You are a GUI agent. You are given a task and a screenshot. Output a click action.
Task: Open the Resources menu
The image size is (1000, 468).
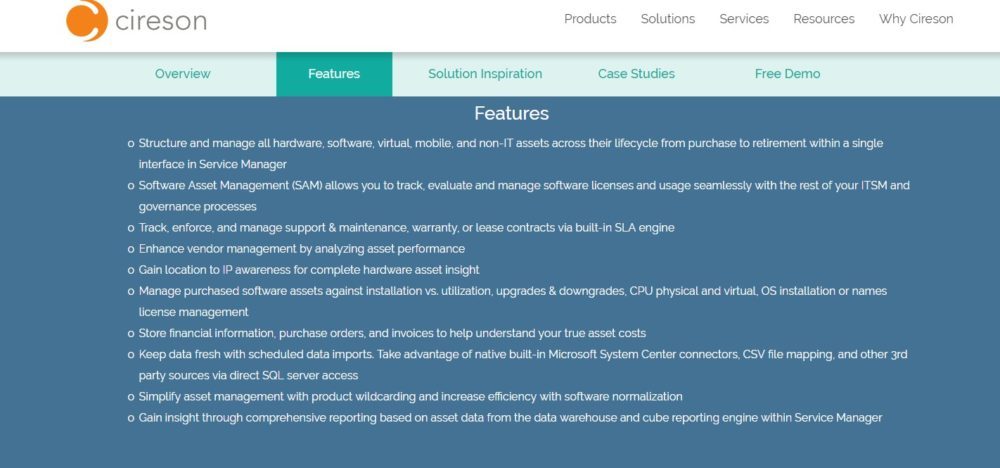[824, 19]
